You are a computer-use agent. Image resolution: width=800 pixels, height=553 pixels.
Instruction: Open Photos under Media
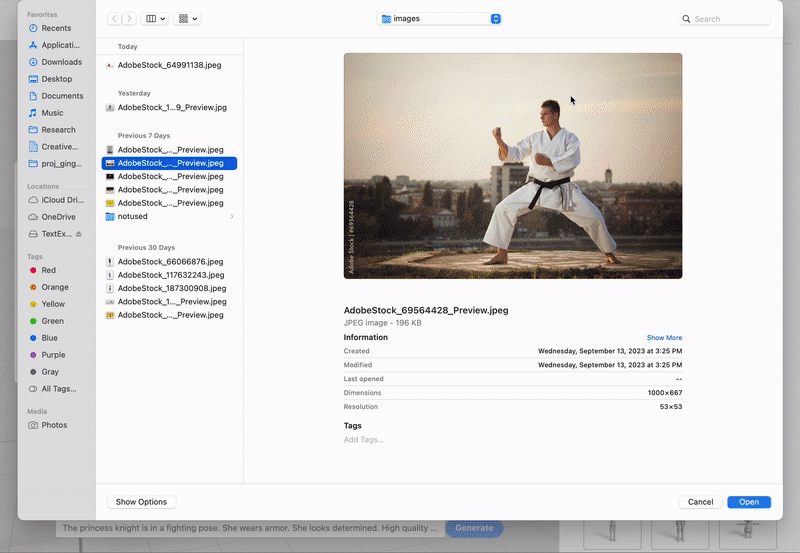click(x=54, y=425)
